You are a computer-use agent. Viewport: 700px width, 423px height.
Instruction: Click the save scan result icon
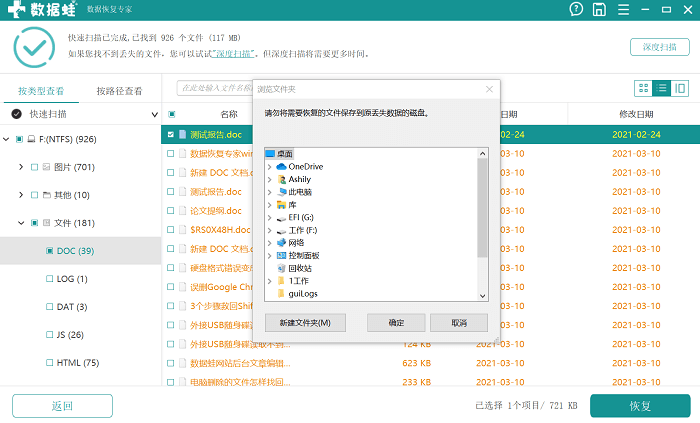point(598,9)
